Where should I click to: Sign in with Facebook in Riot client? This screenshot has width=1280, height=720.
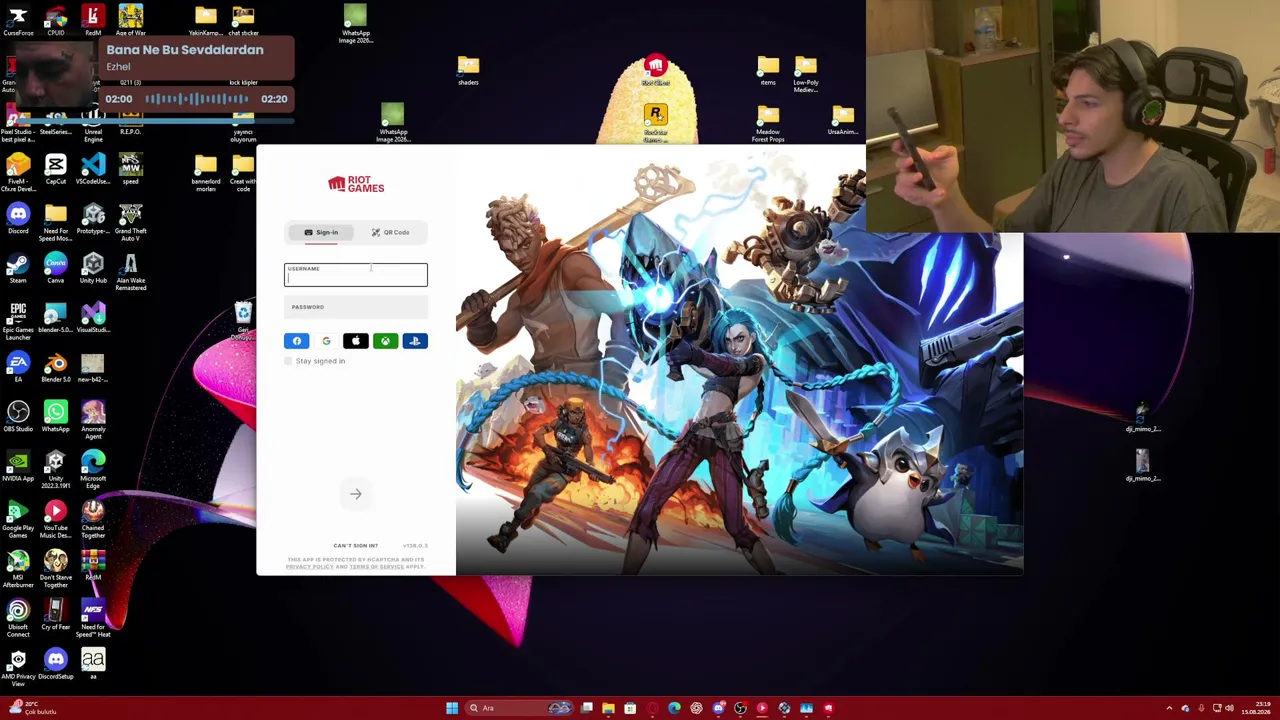[297, 341]
